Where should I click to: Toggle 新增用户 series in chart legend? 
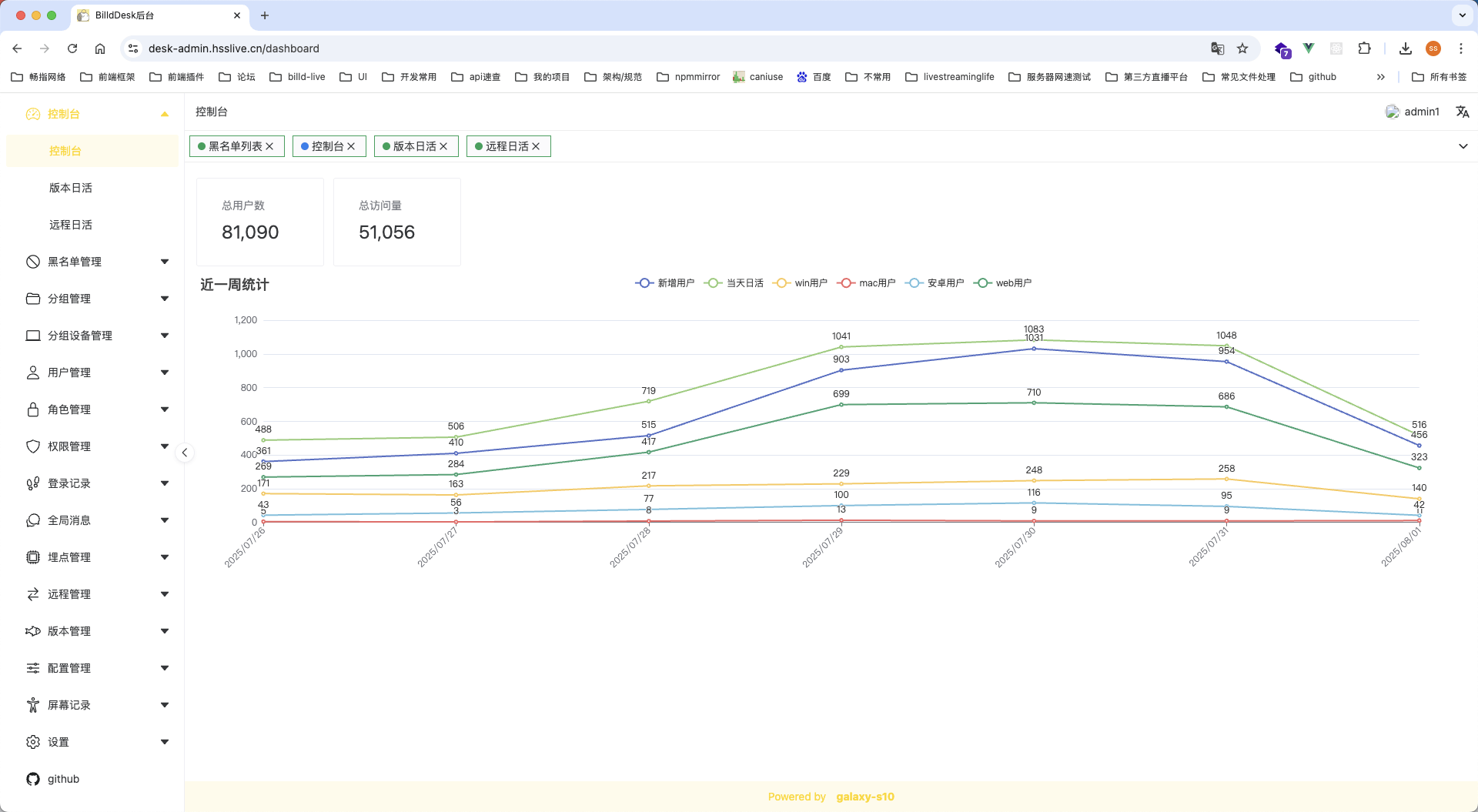click(x=665, y=283)
